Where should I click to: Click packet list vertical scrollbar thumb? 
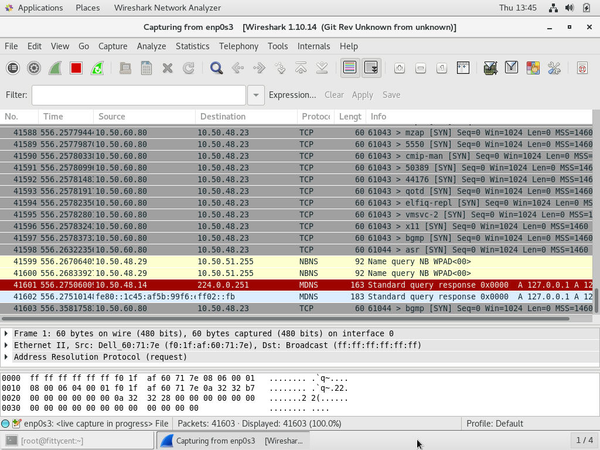(x=596, y=300)
